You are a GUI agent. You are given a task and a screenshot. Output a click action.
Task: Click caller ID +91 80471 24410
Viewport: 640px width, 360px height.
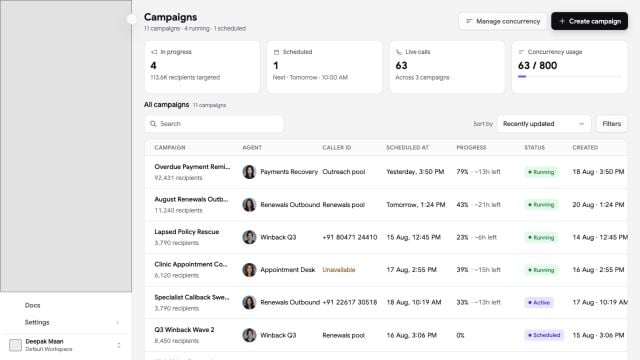click(350, 237)
